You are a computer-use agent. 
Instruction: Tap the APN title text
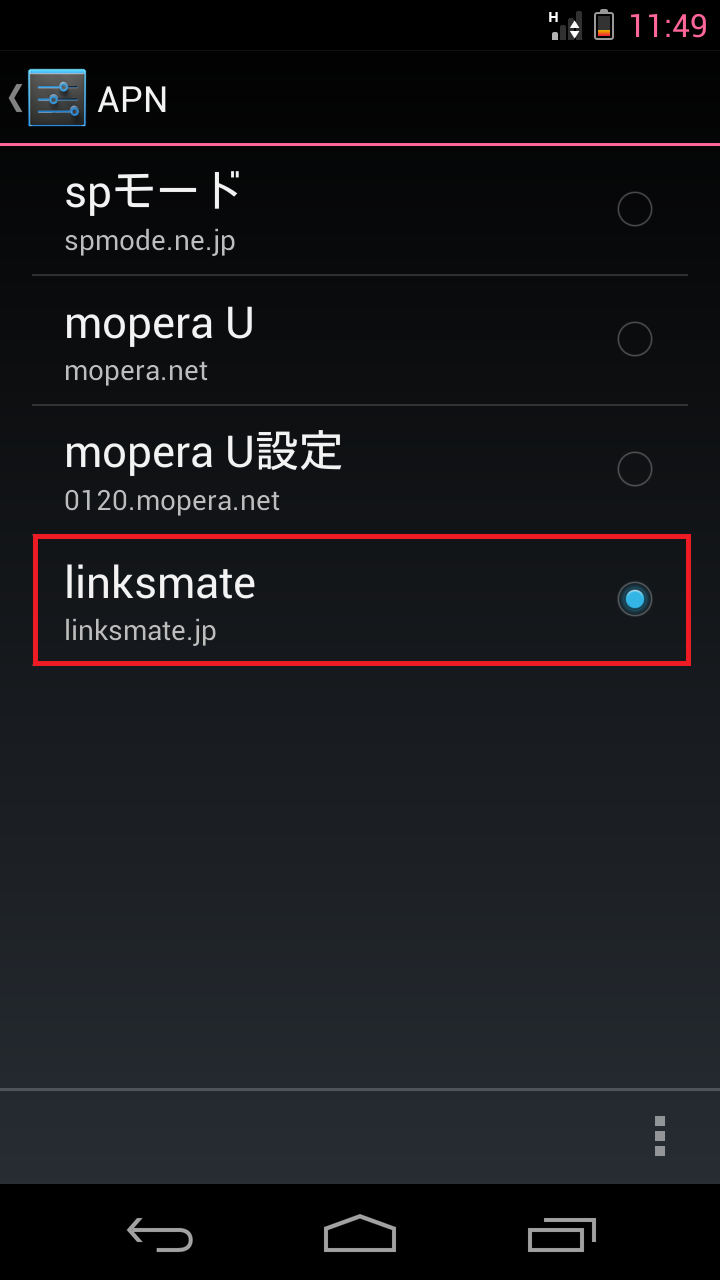pos(132,99)
